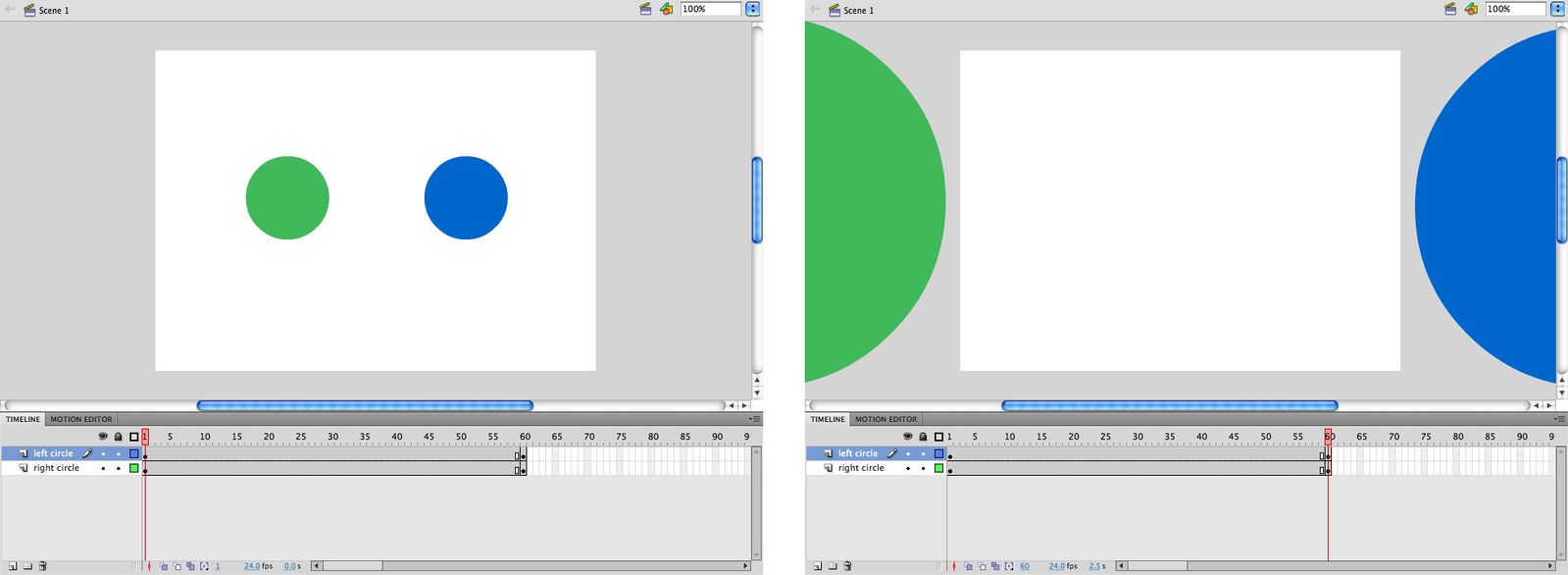Open zoom dropdown above the large half-circles stage
Screen dimensions: 1568x575
[x=1557, y=9]
